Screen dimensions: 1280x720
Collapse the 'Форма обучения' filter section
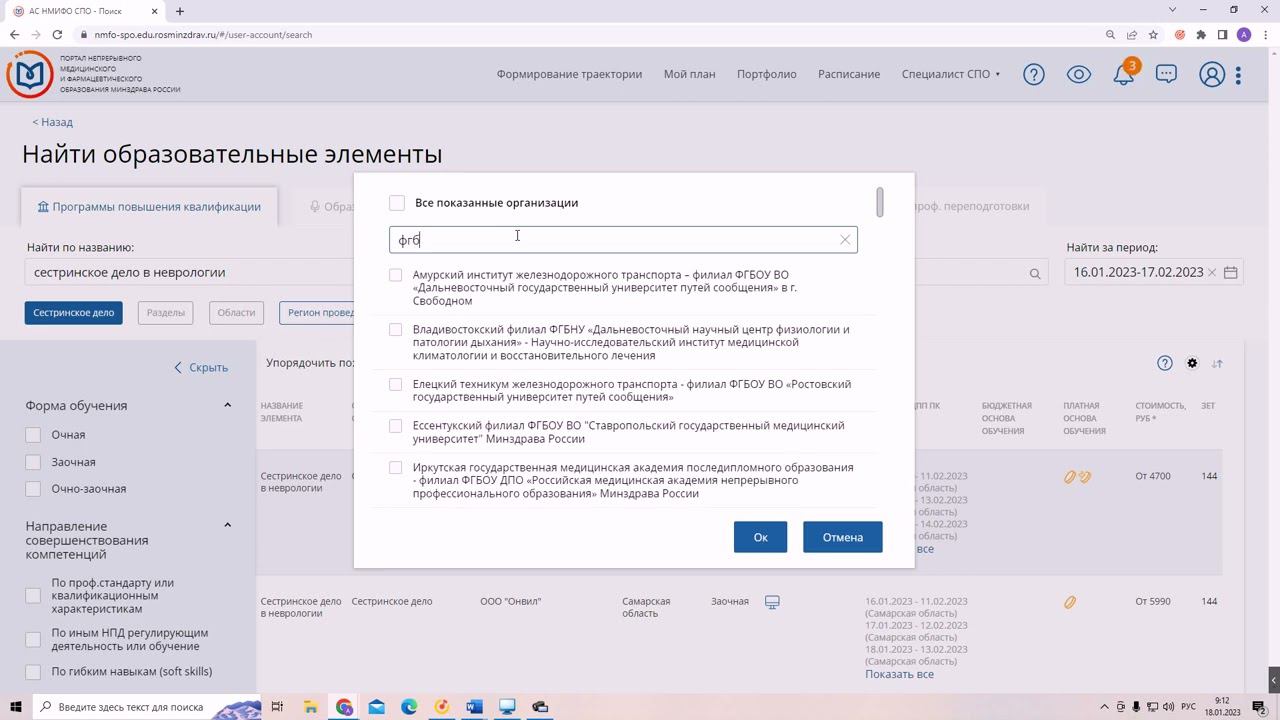[227, 405]
